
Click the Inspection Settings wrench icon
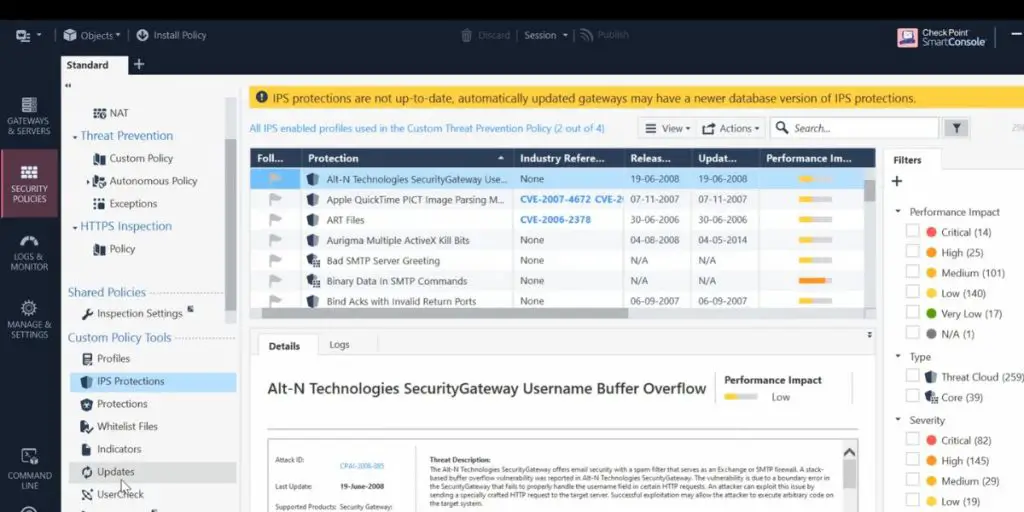pyautogui.click(x=87, y=314)
